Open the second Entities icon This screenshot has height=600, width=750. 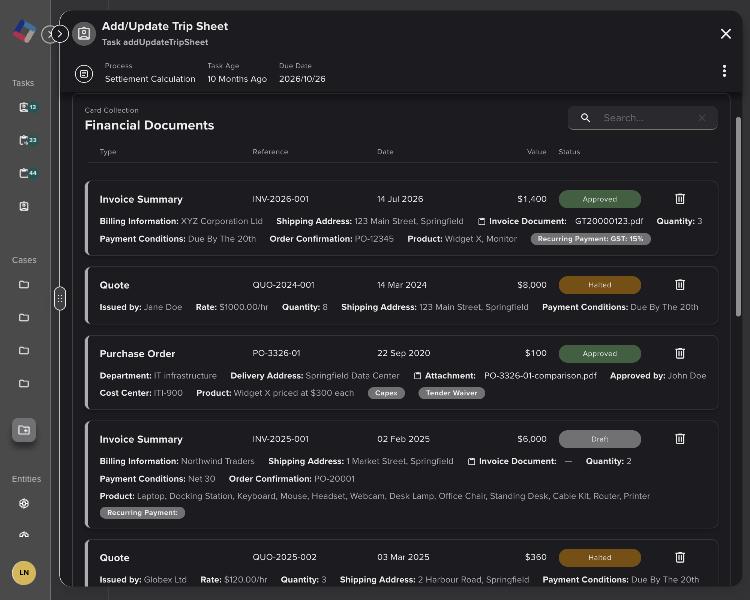[x=24, y=535]
